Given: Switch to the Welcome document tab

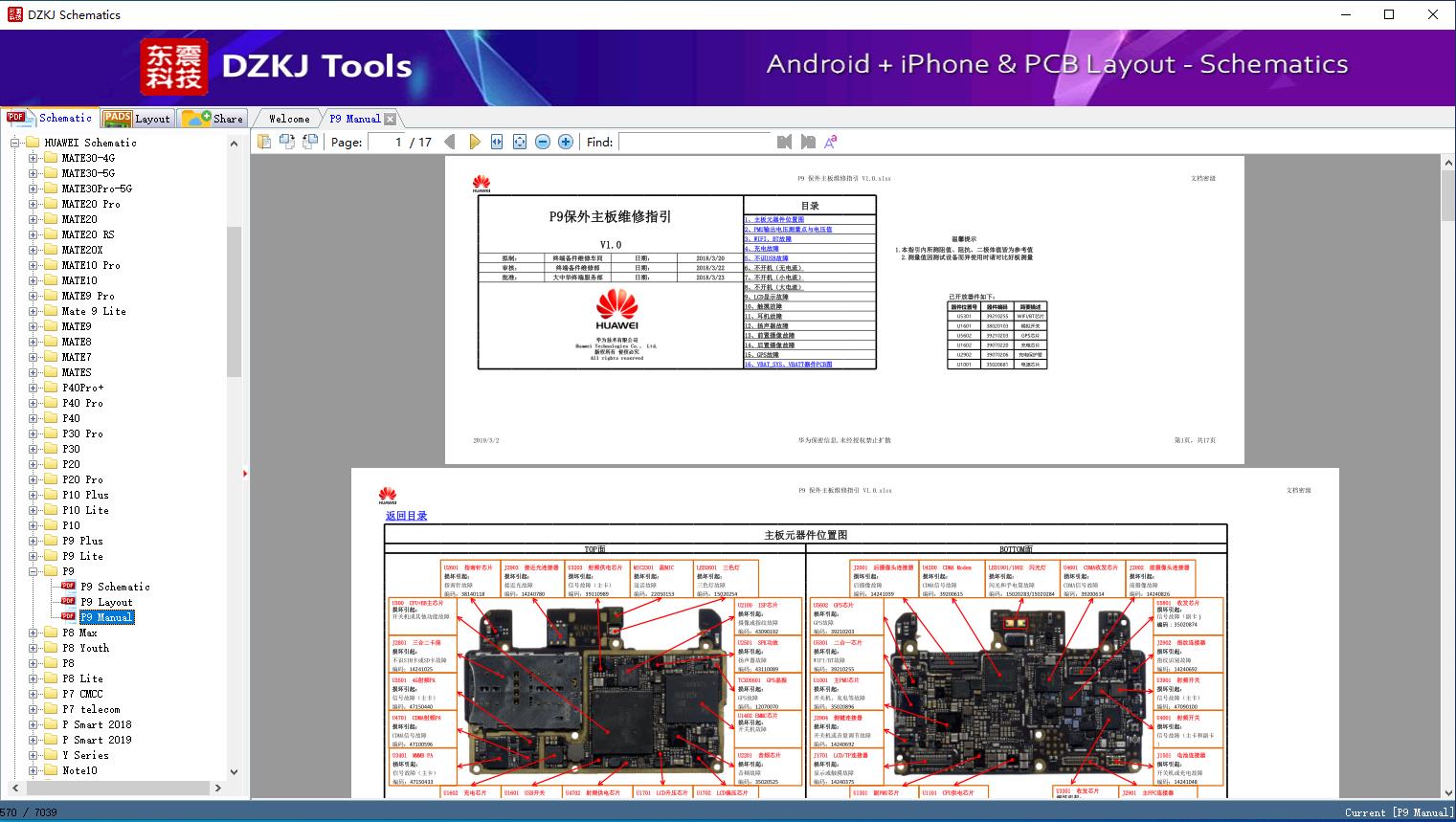Looking at the screenshot, I should 289,119.
